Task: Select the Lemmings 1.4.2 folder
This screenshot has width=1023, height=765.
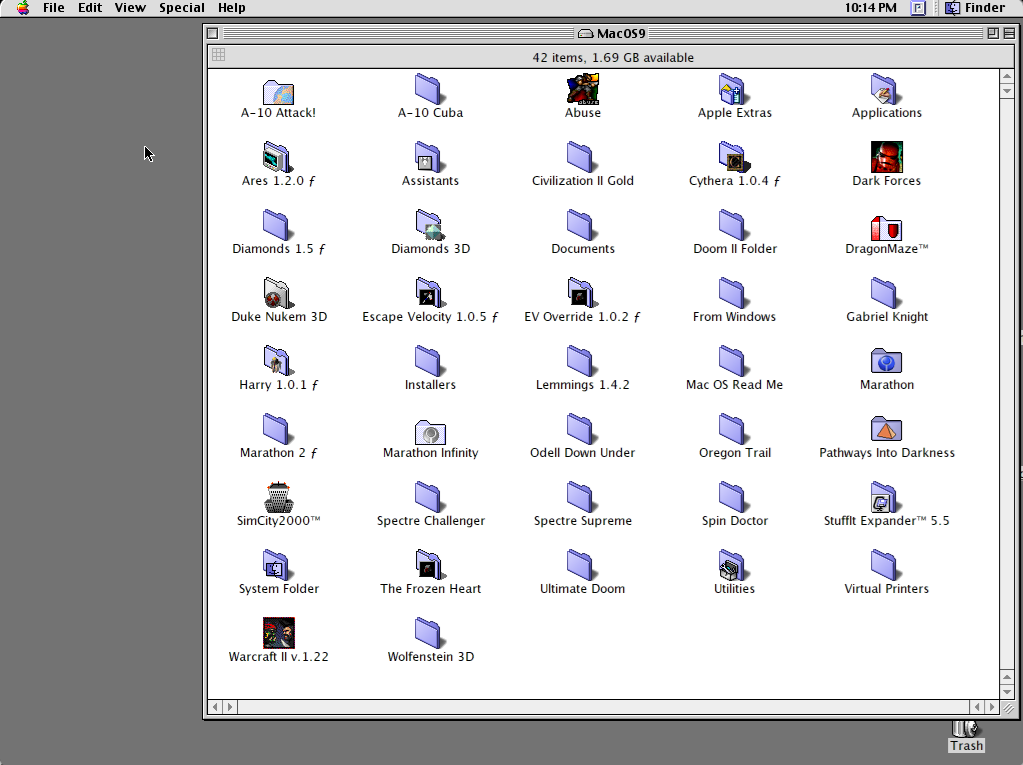Action: click(x=581, y=361)
